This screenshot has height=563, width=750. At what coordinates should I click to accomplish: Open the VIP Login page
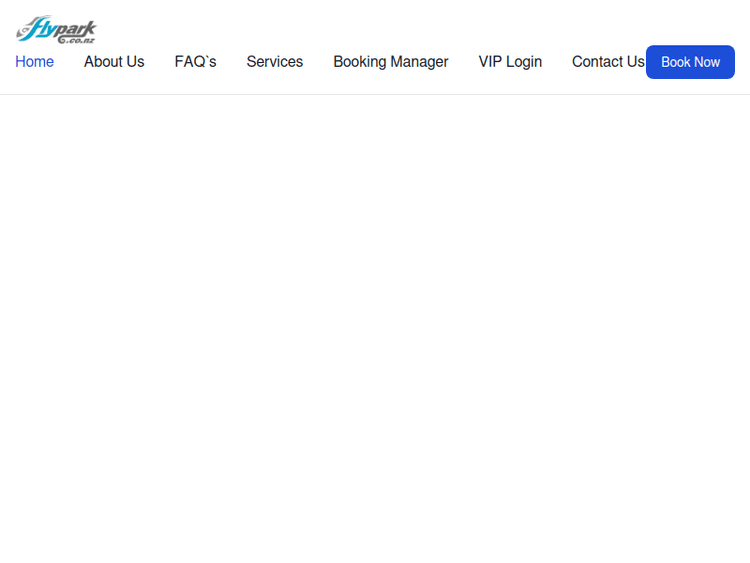click(x=510, y=62)
